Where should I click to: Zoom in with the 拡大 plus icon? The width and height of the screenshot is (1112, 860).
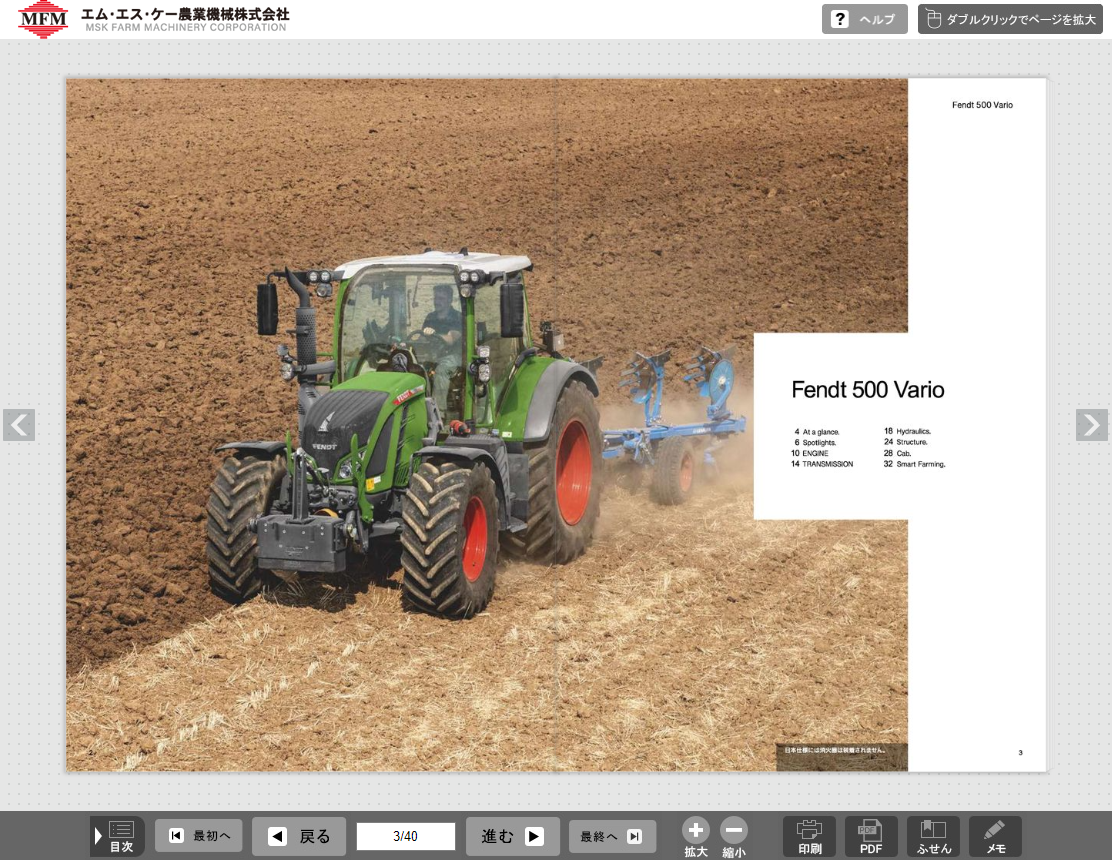pos(696,837)
